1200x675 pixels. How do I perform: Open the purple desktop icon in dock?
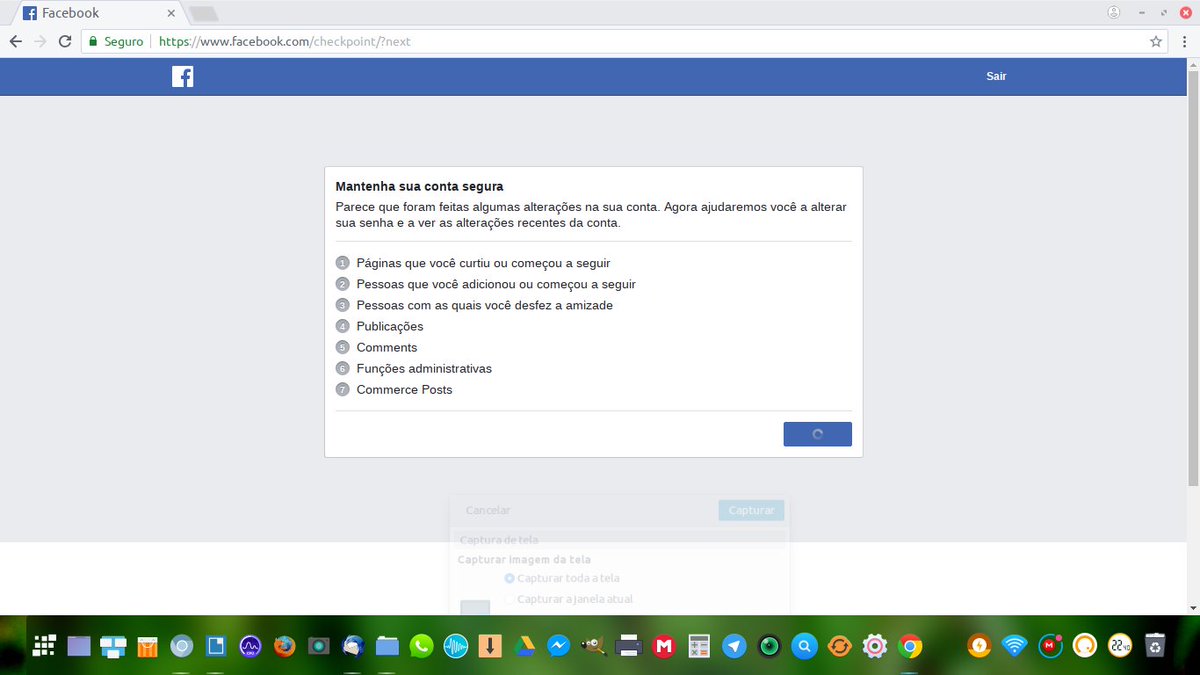[x=79, y=646]
